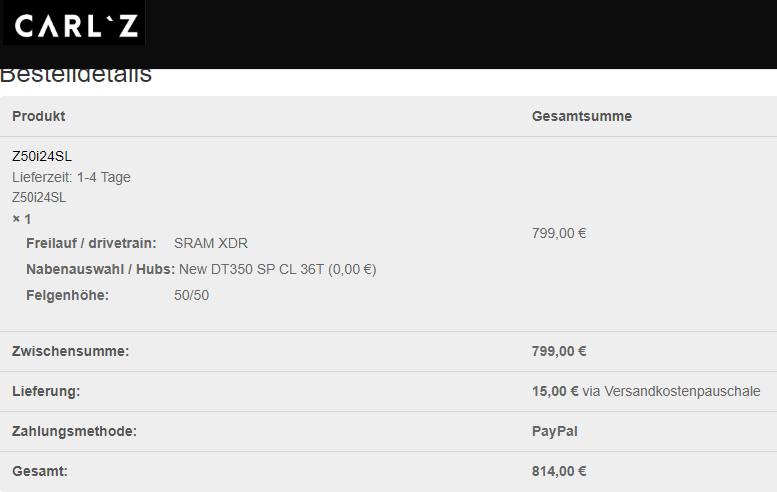Click the × 1 quantity indicator

point(22,219)
